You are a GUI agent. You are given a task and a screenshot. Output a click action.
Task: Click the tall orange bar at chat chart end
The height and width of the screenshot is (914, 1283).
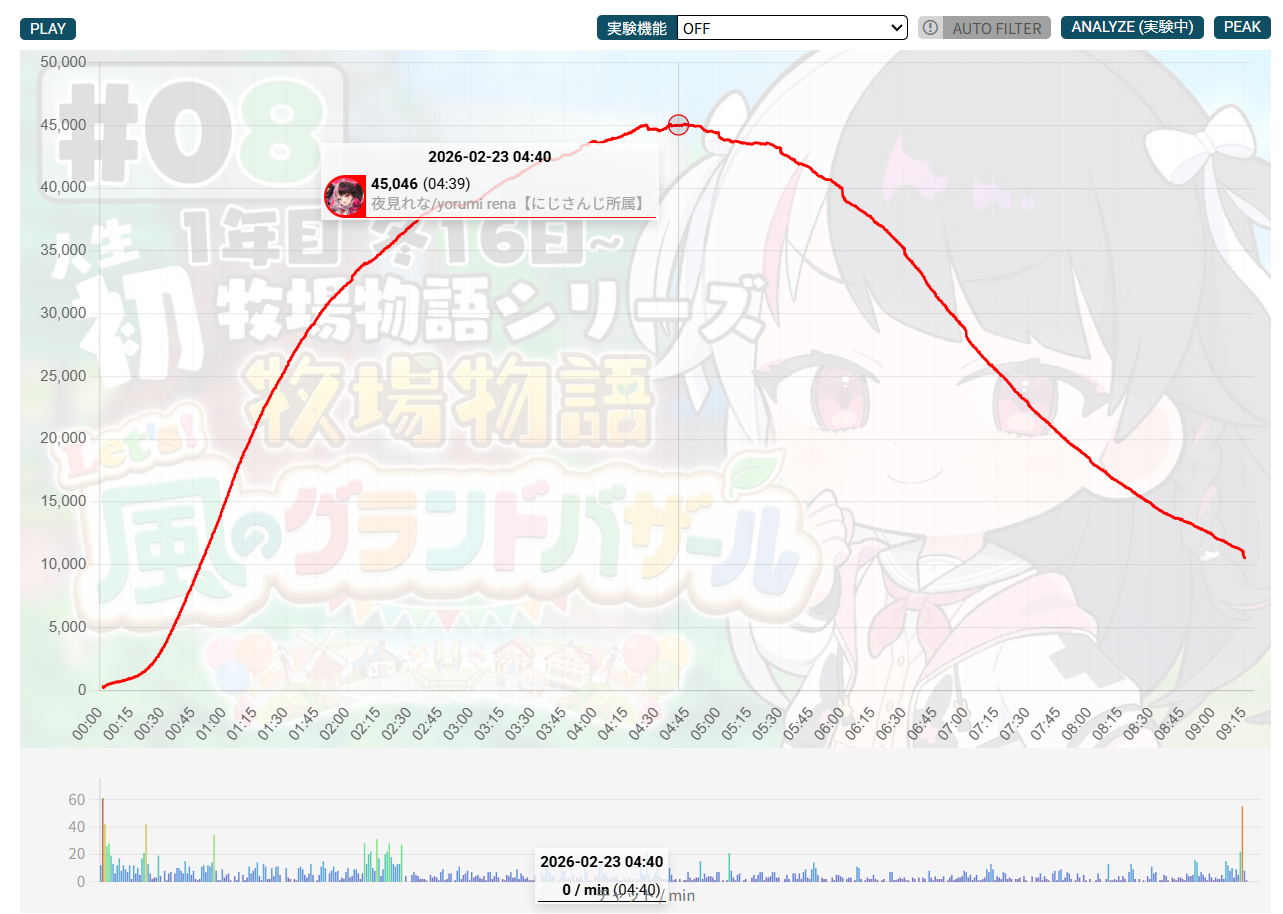[x=1242, y=842]
